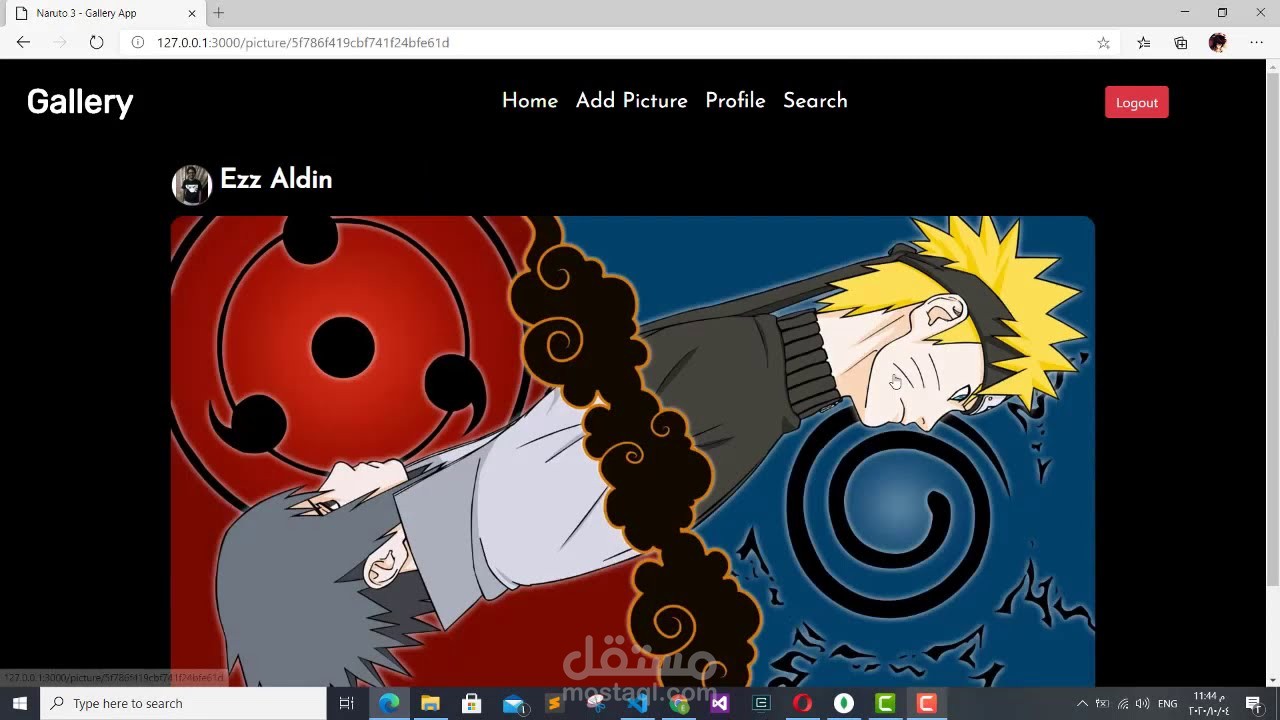Go back to the previous page

23,42
